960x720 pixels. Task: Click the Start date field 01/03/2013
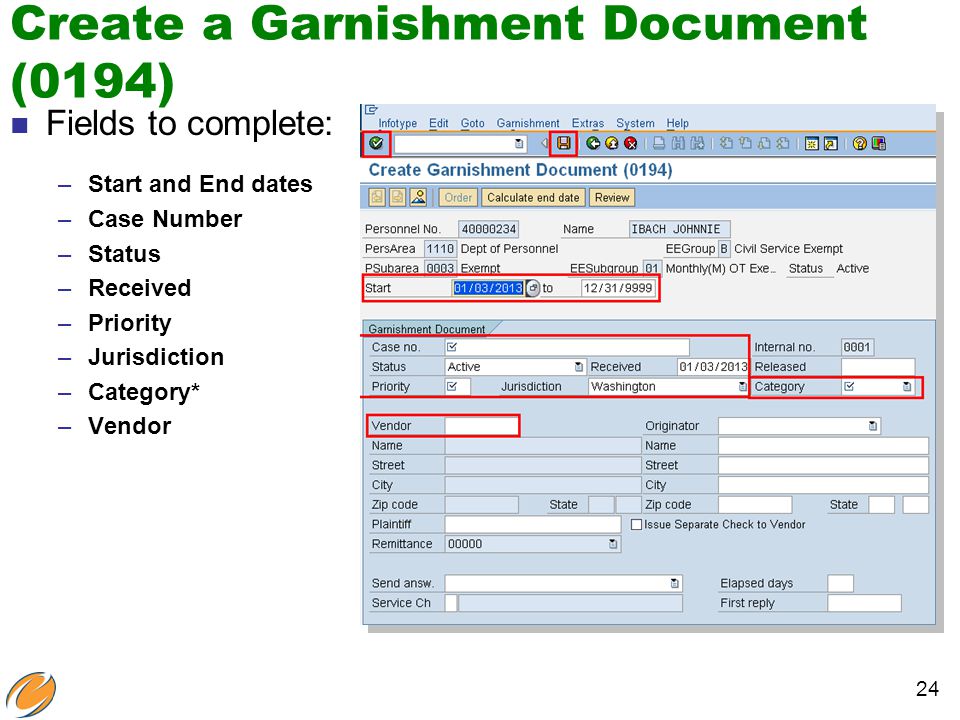tap(488, 288)
